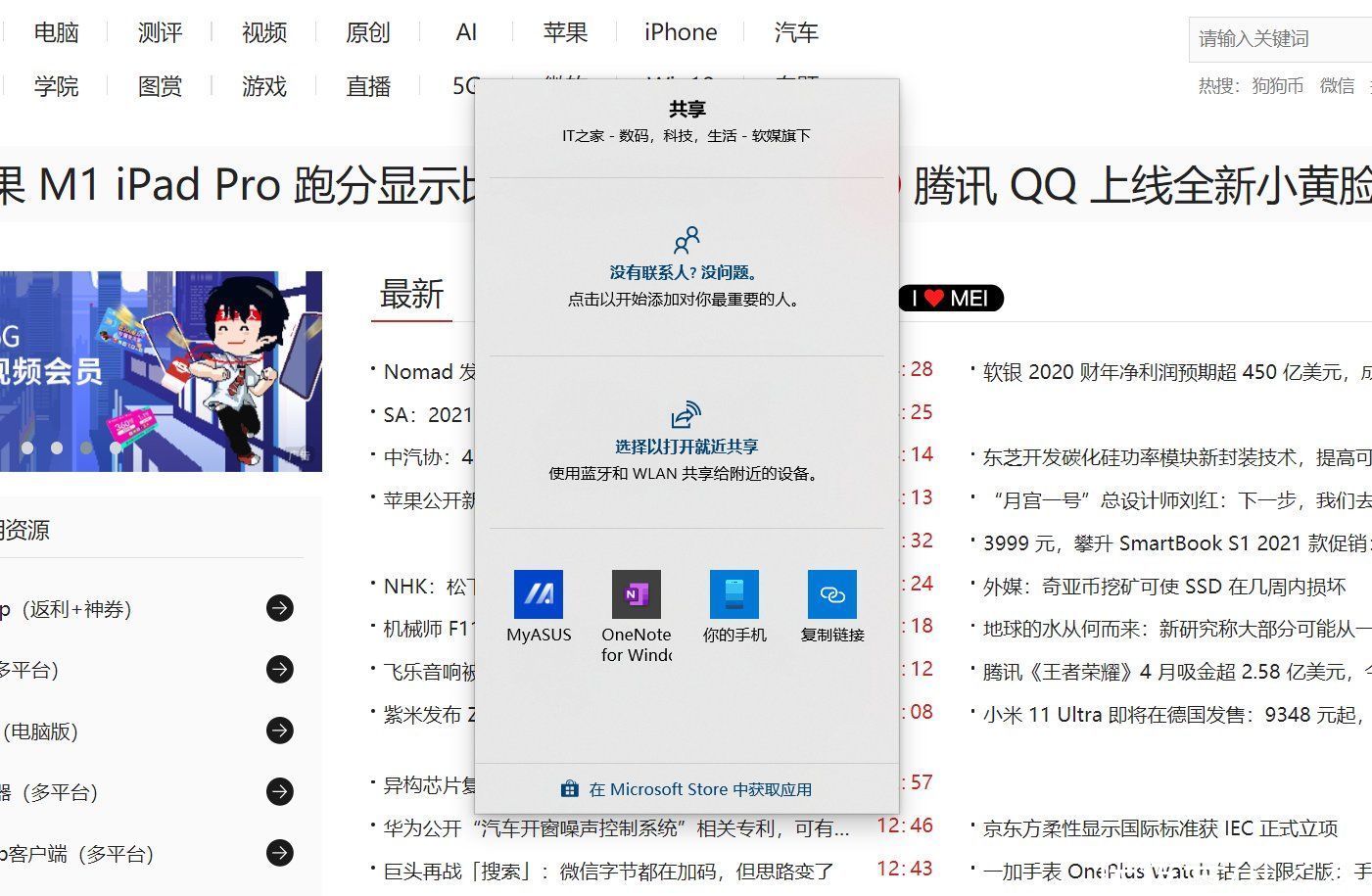Click 复制链接 copy link icon
The image size is (1372, 896).
[x=832, y=594]
